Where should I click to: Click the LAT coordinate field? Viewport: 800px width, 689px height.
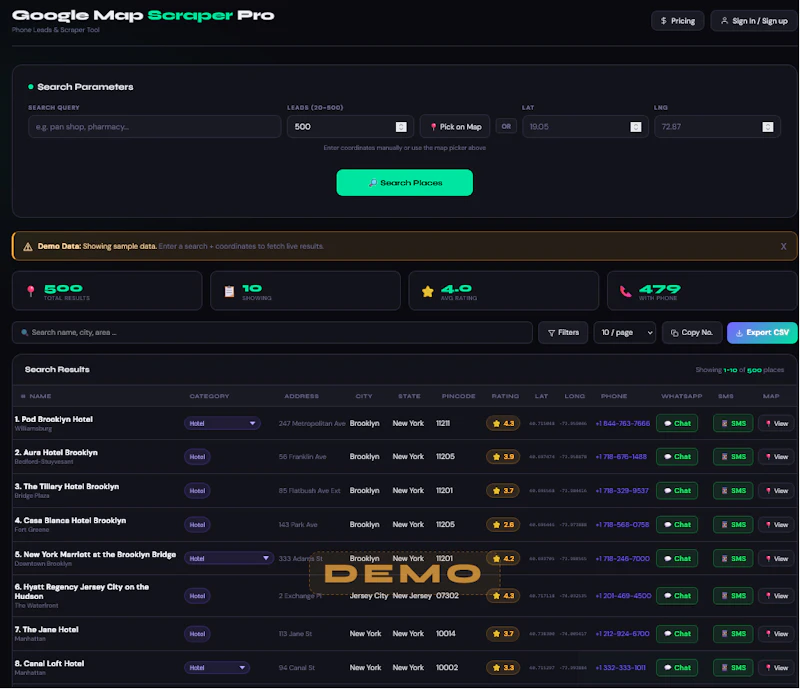(x=585, y=127)
